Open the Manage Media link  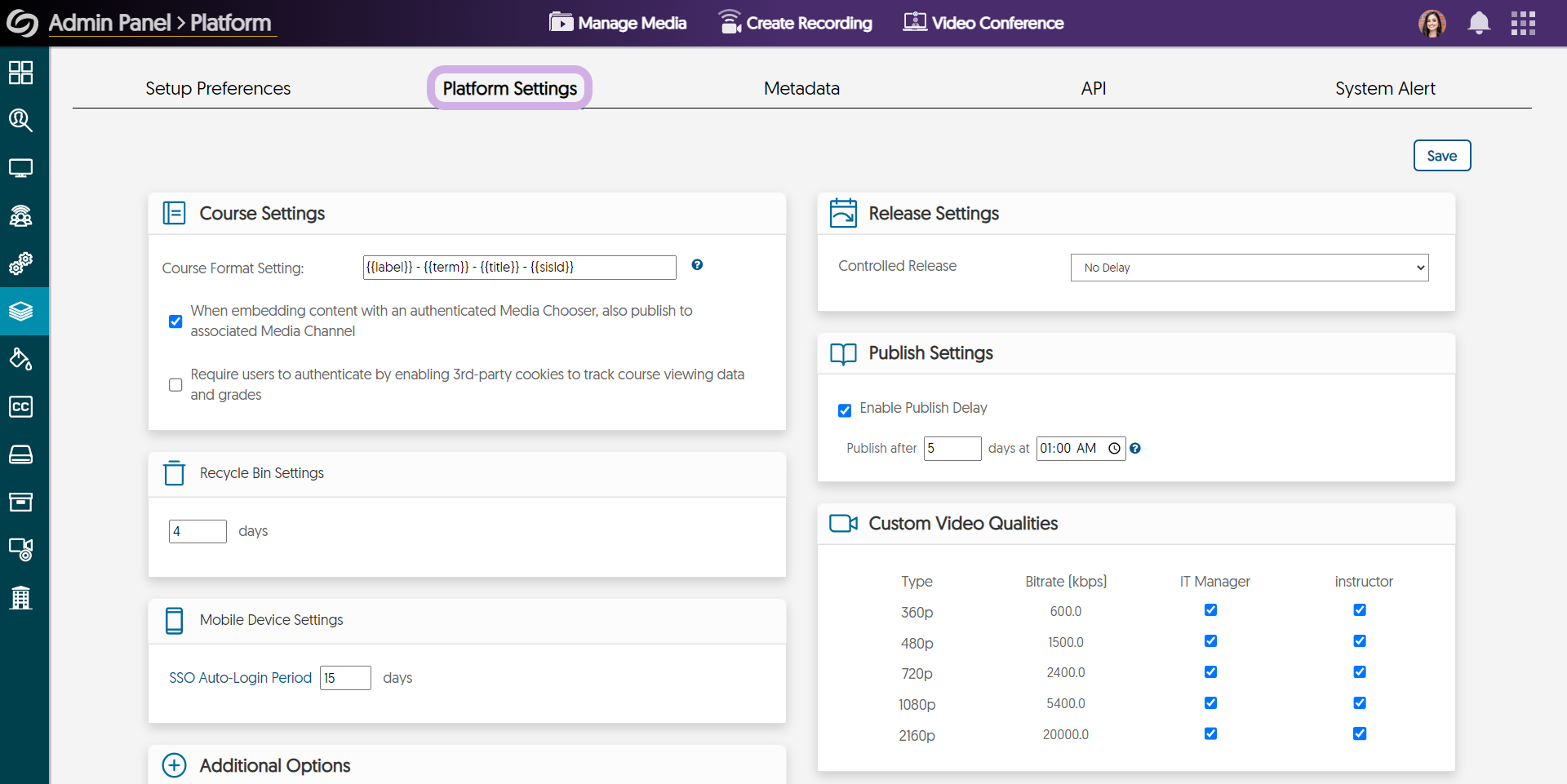click(618, 23)
